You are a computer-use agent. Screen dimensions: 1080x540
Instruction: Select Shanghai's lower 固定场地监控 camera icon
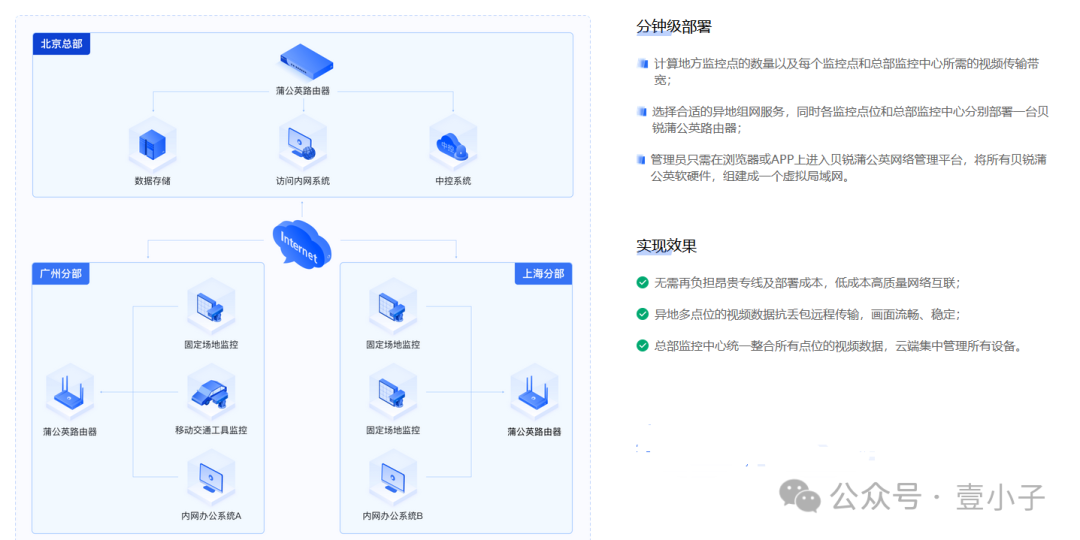(393, 393)
